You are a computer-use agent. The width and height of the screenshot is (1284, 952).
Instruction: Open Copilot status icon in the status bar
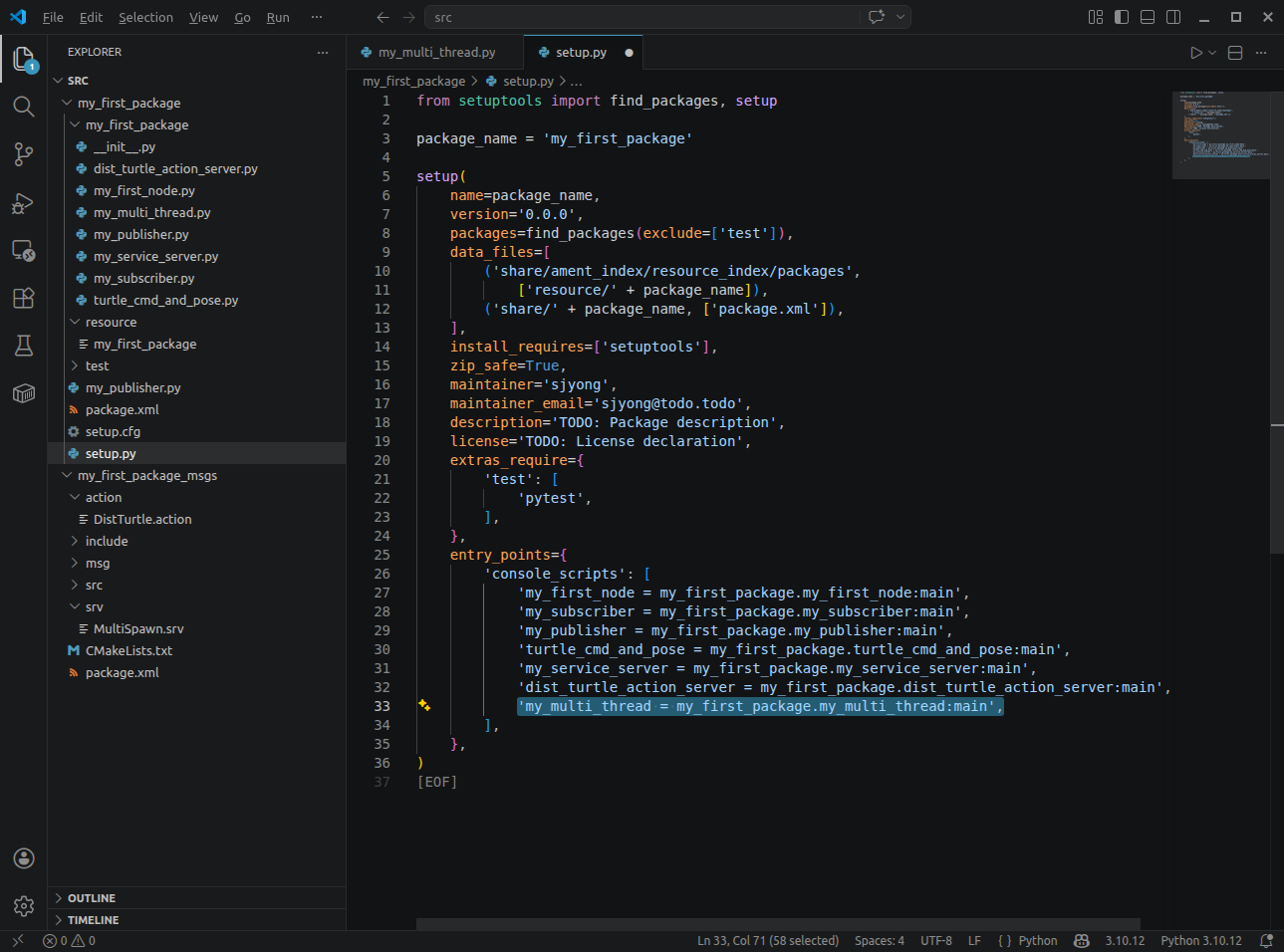tap(1082, 941)
